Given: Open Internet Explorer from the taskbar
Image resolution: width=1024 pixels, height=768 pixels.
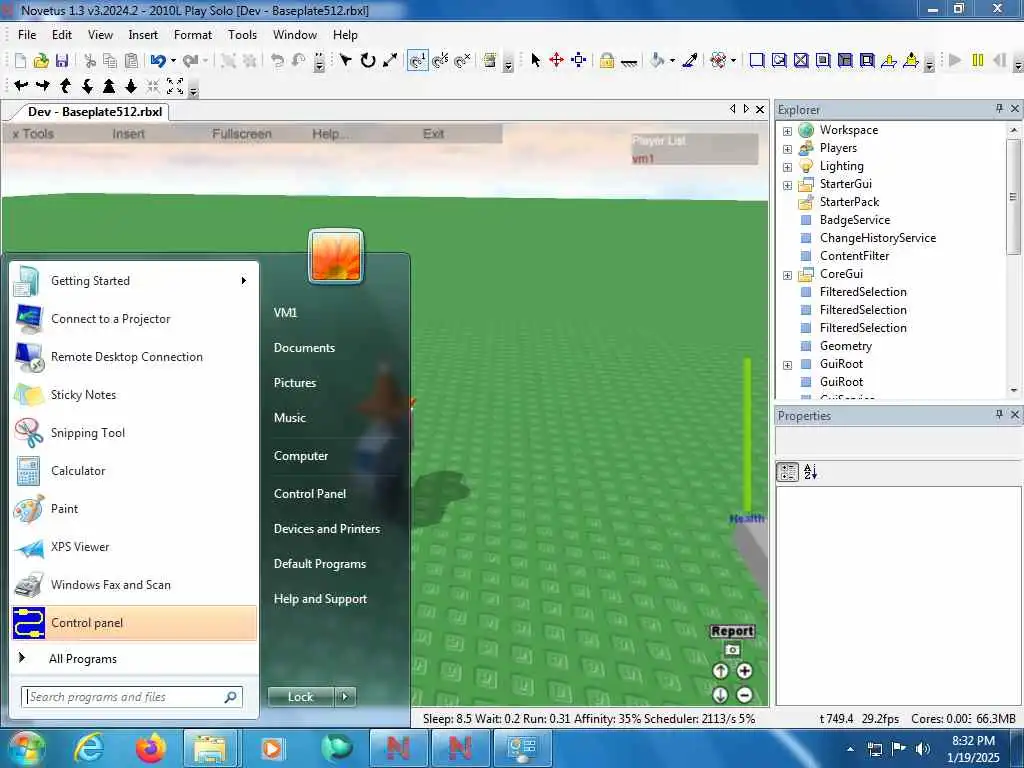Looking at the screenshot, I should coord(89,748).
